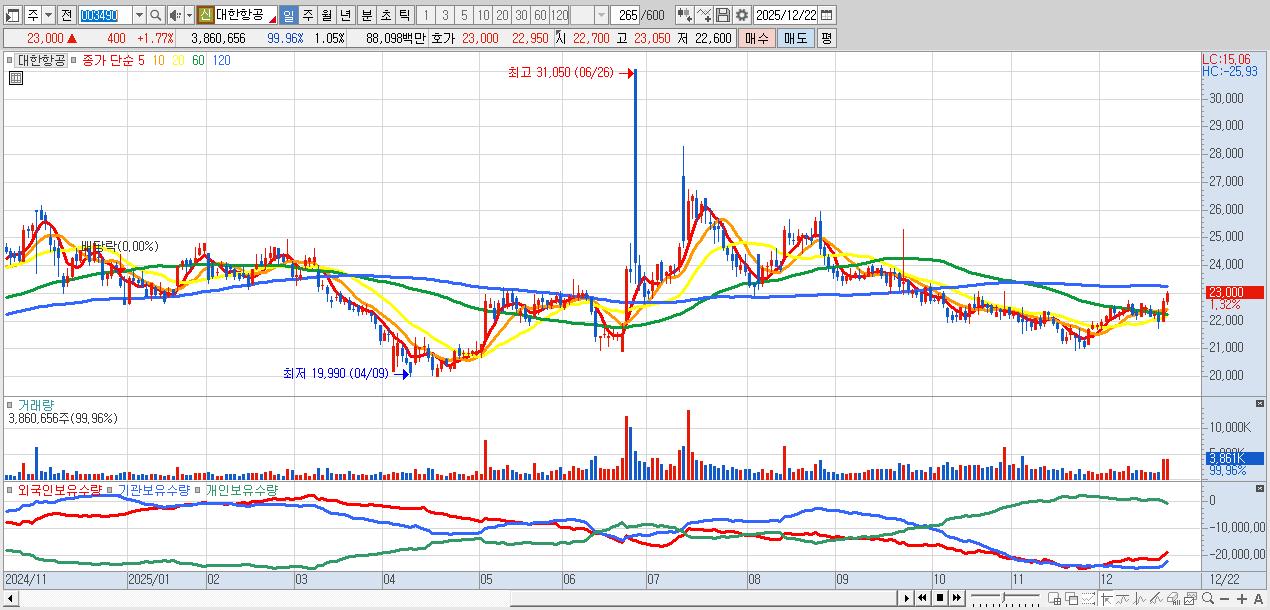
Task: Click the 최고 31,050 (06/26) marker
Action: click(572, 73)
